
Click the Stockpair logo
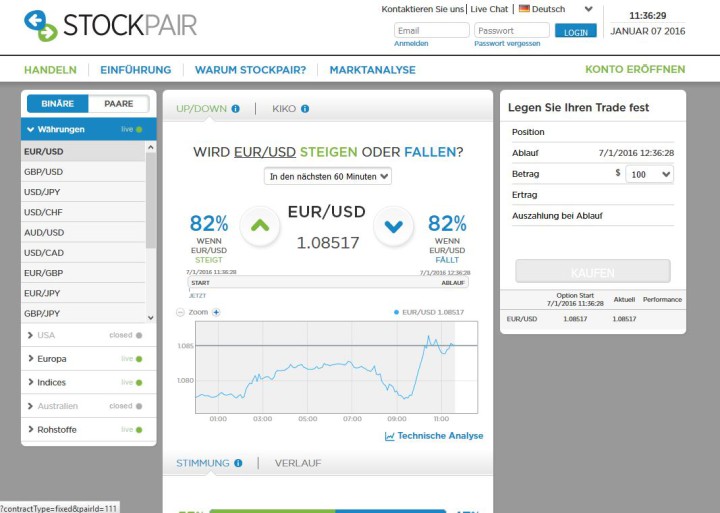[110, 25]
